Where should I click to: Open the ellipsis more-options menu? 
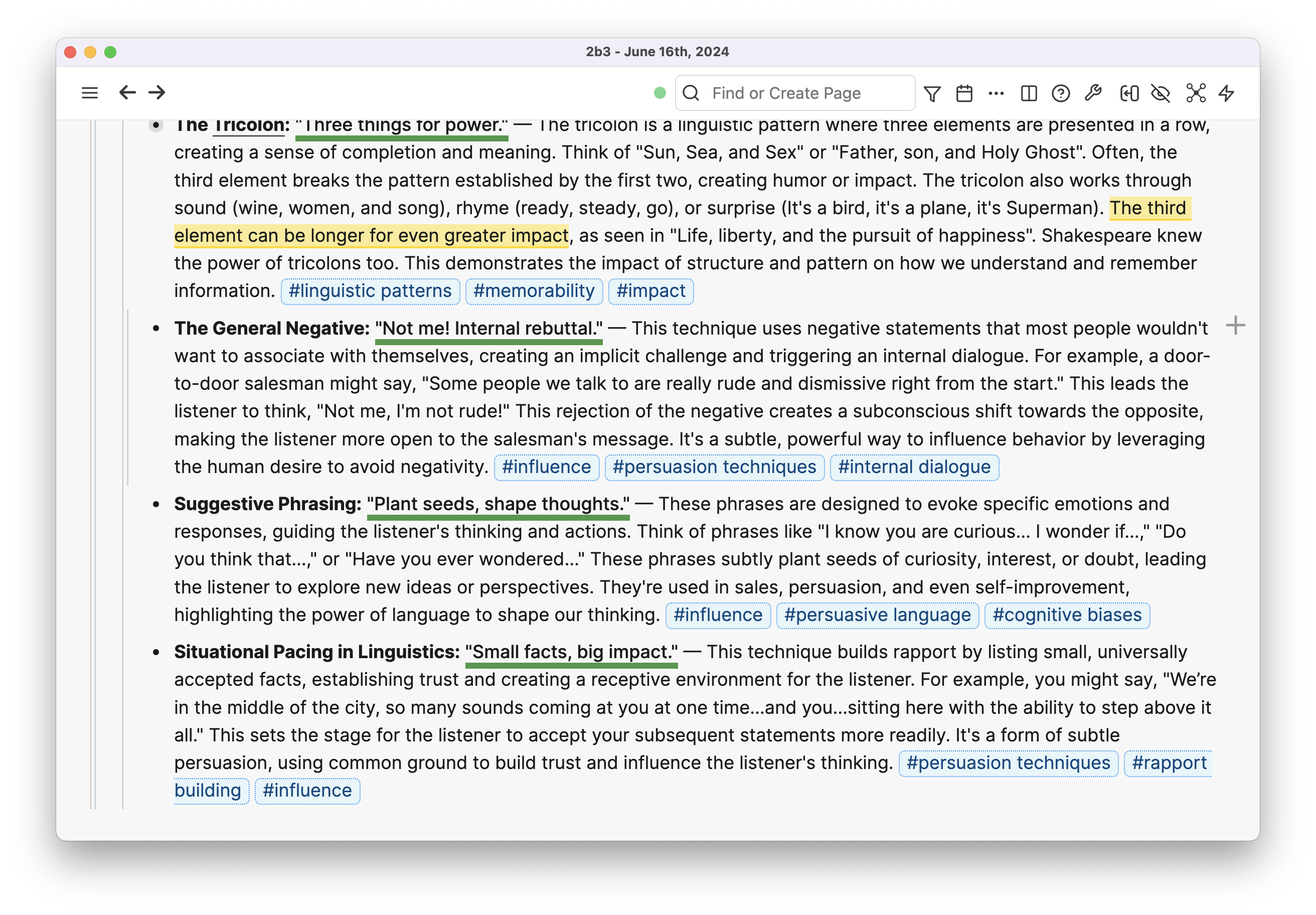point(996,92)
